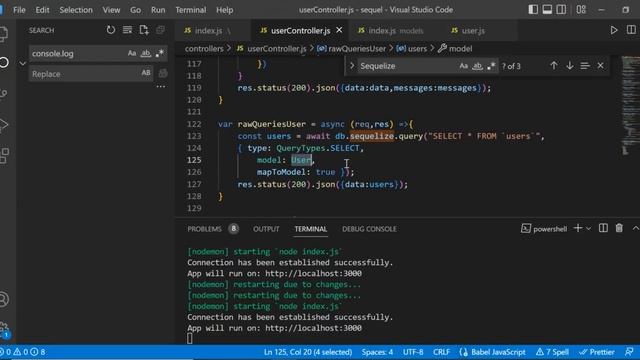This screenshot has width=640, height=360.
Task: Open the Output panel tab
Action: [x=266, y=229]
